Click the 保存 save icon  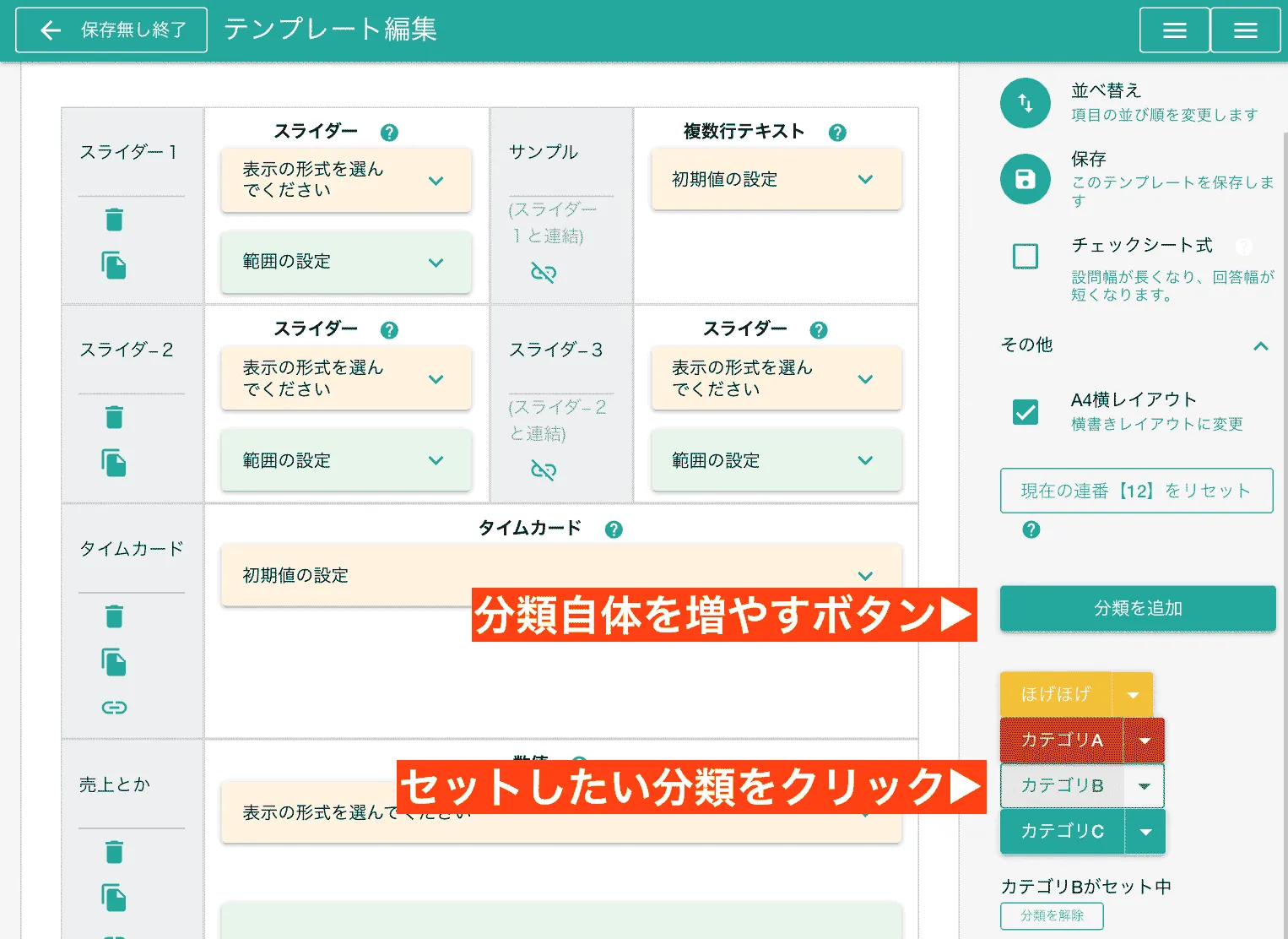point(1025,178)
